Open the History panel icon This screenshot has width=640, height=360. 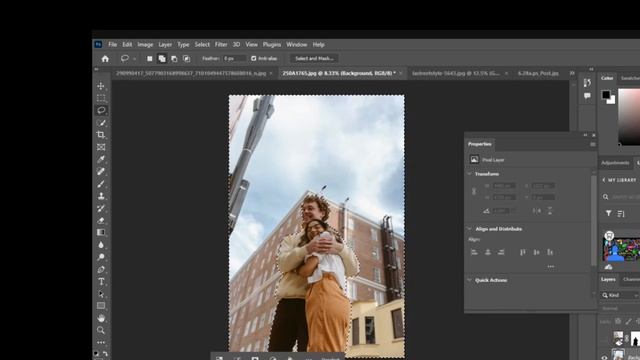point(587,83)
